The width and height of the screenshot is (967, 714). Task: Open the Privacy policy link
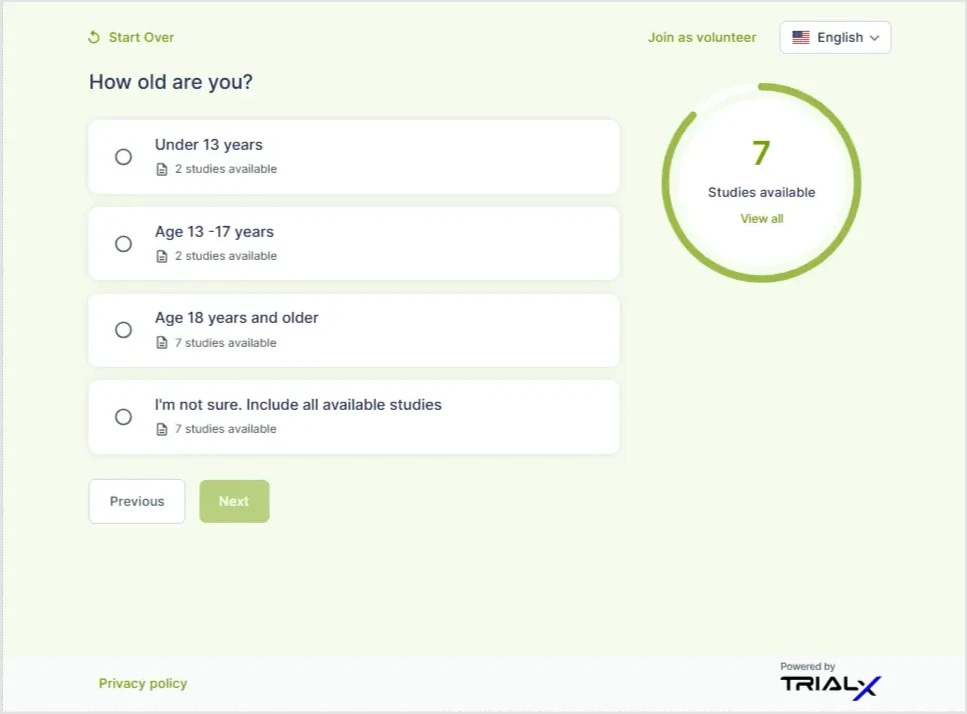tap(143, 684)
